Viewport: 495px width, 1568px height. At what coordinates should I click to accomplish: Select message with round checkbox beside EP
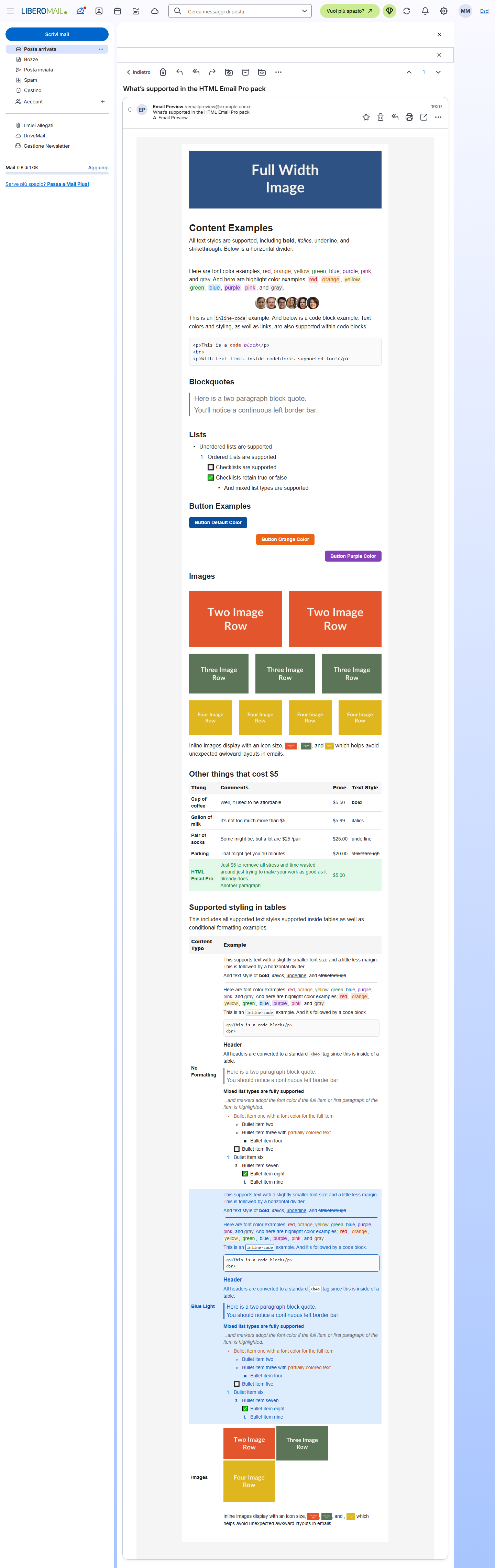pyautogui.click(x=130, y=110)
